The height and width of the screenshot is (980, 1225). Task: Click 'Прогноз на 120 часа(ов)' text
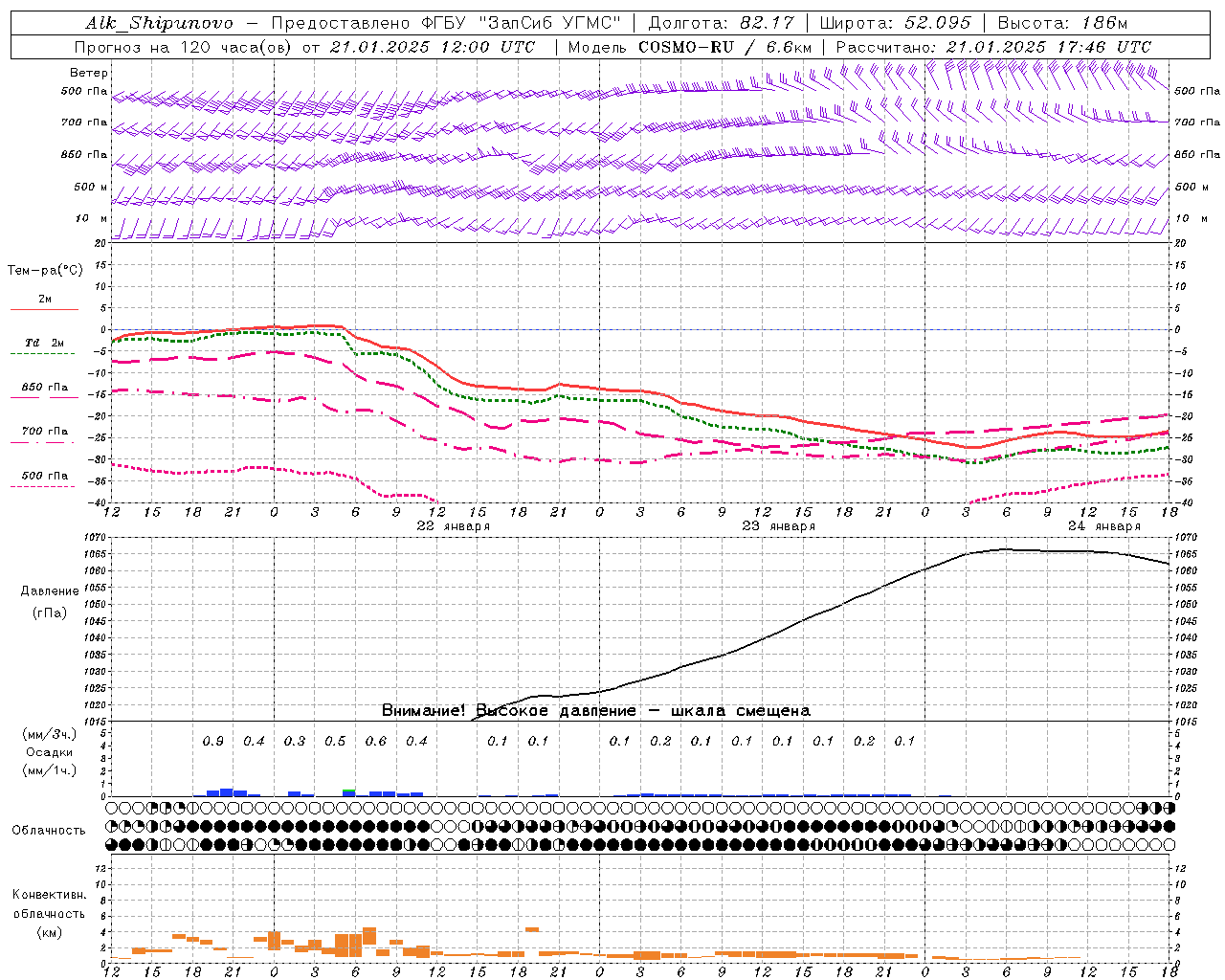coord(184,47)
